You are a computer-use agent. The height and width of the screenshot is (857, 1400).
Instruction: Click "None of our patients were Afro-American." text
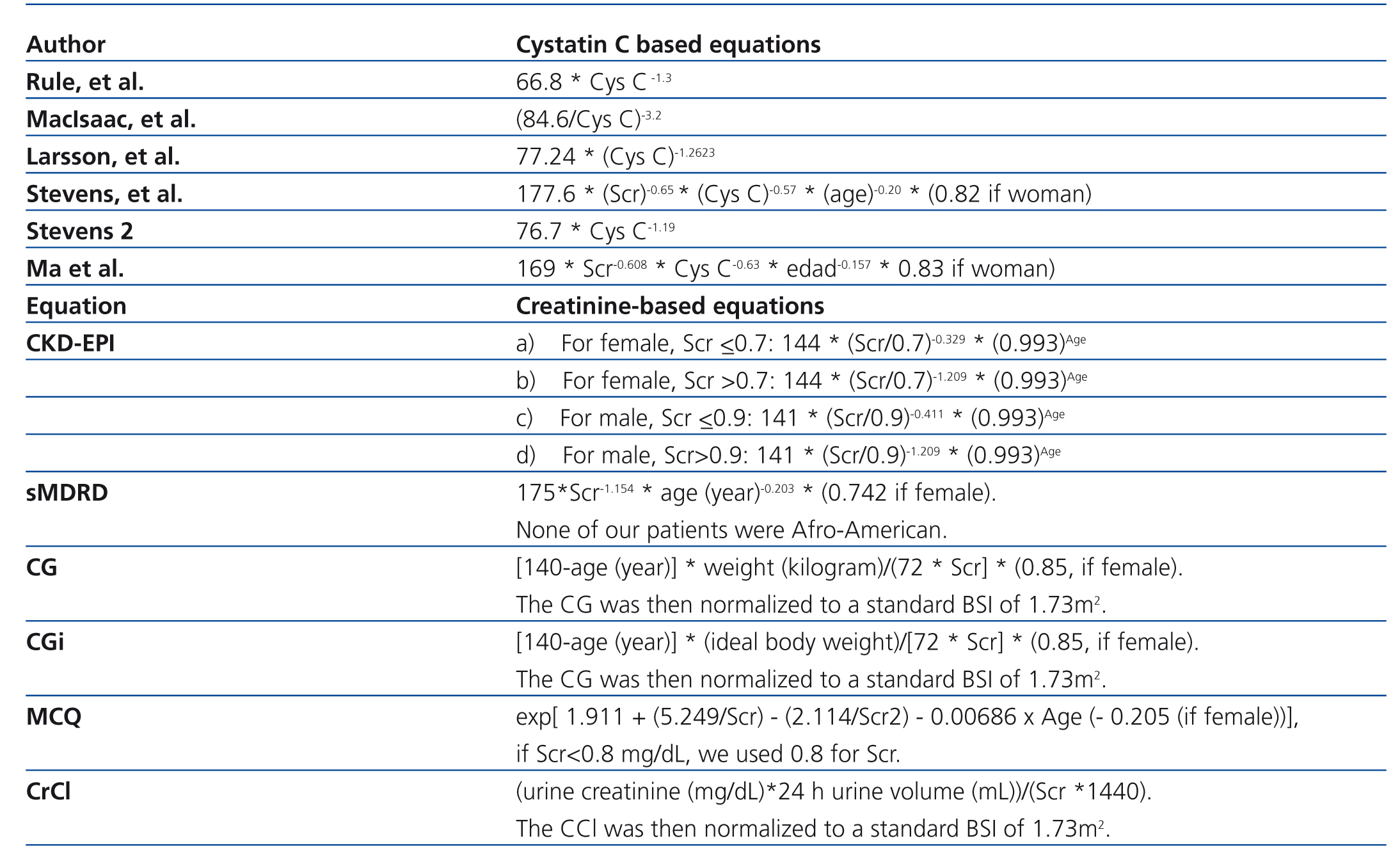[x=731, y=530]
